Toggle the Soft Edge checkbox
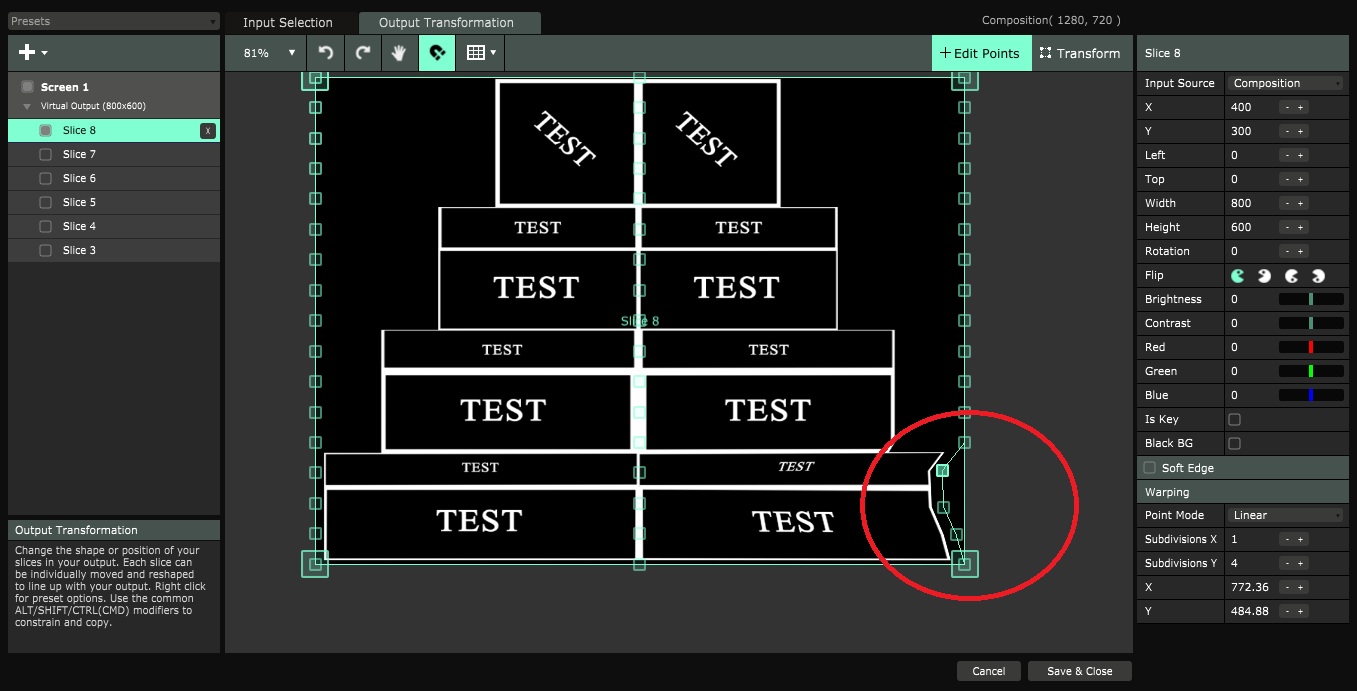This screenshot has width=1357, height=691. (x=1150, y=468)
